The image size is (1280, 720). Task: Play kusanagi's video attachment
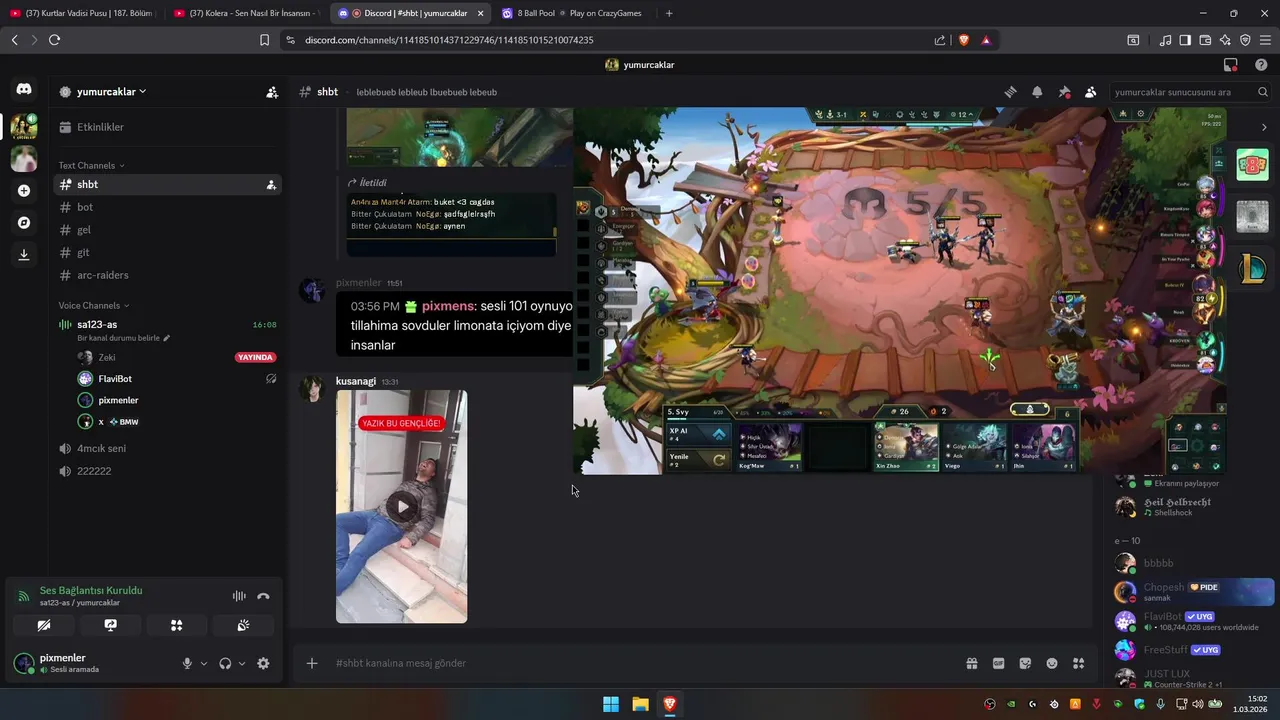(x=402, y=506)
